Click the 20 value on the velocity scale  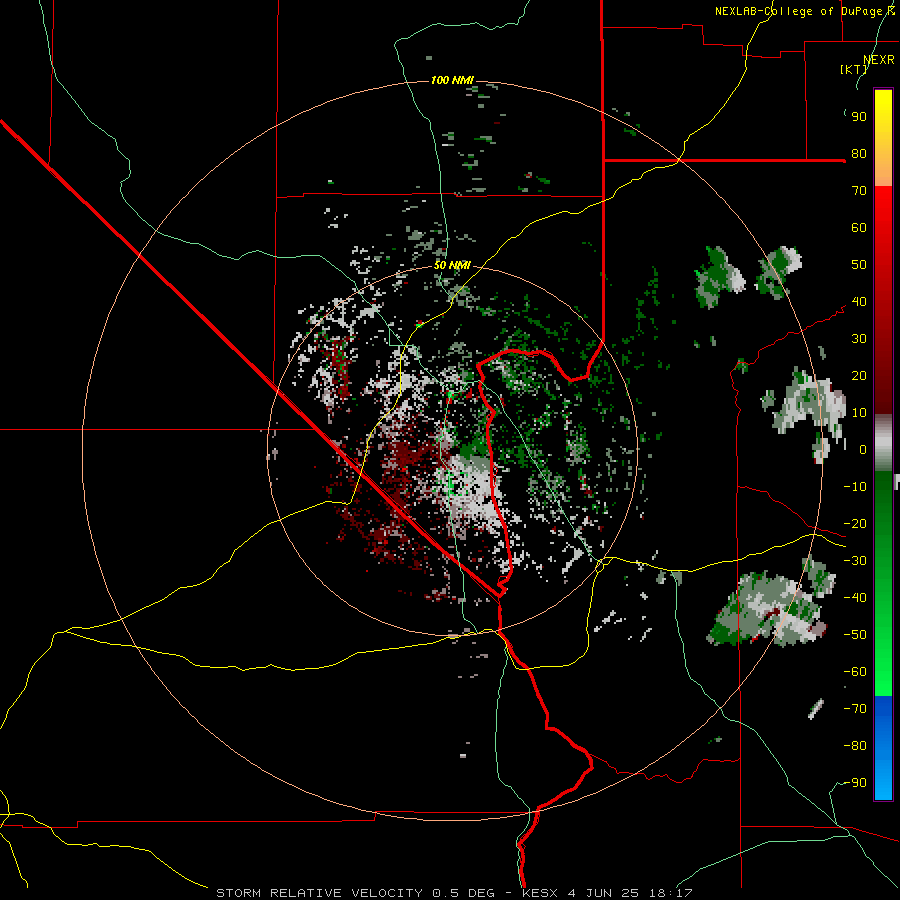coord(859,376)
